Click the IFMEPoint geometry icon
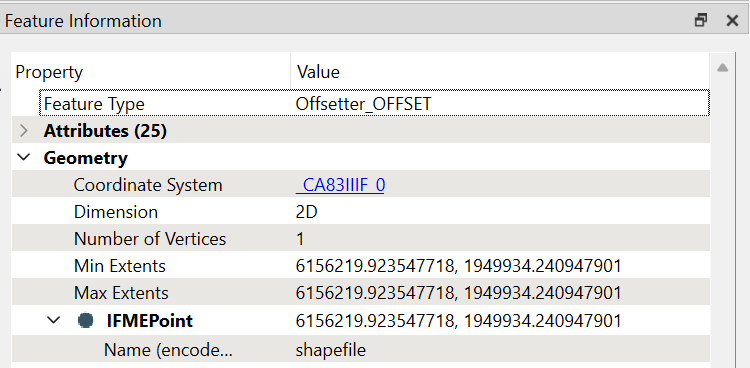 (86, 320)
